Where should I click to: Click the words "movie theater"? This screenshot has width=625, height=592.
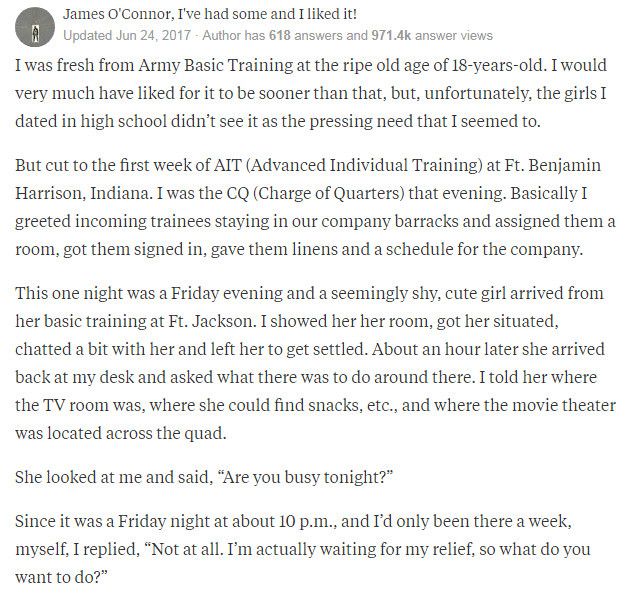564,405
